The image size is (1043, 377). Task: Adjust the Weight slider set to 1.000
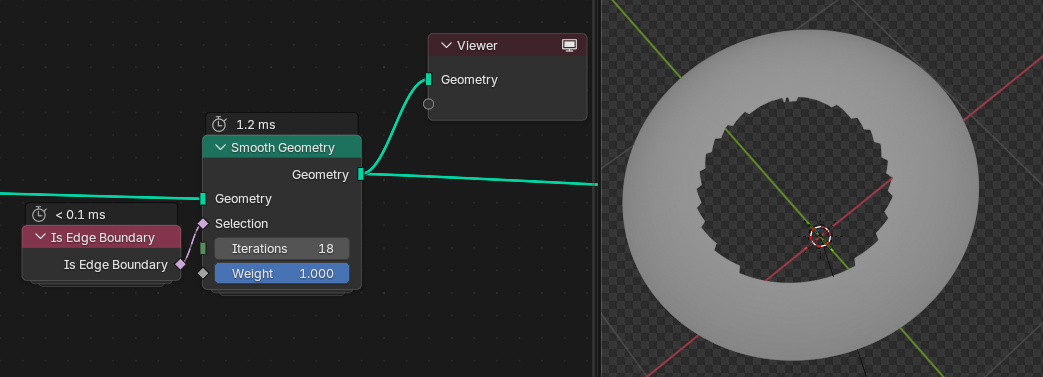[x=281, y=273]
